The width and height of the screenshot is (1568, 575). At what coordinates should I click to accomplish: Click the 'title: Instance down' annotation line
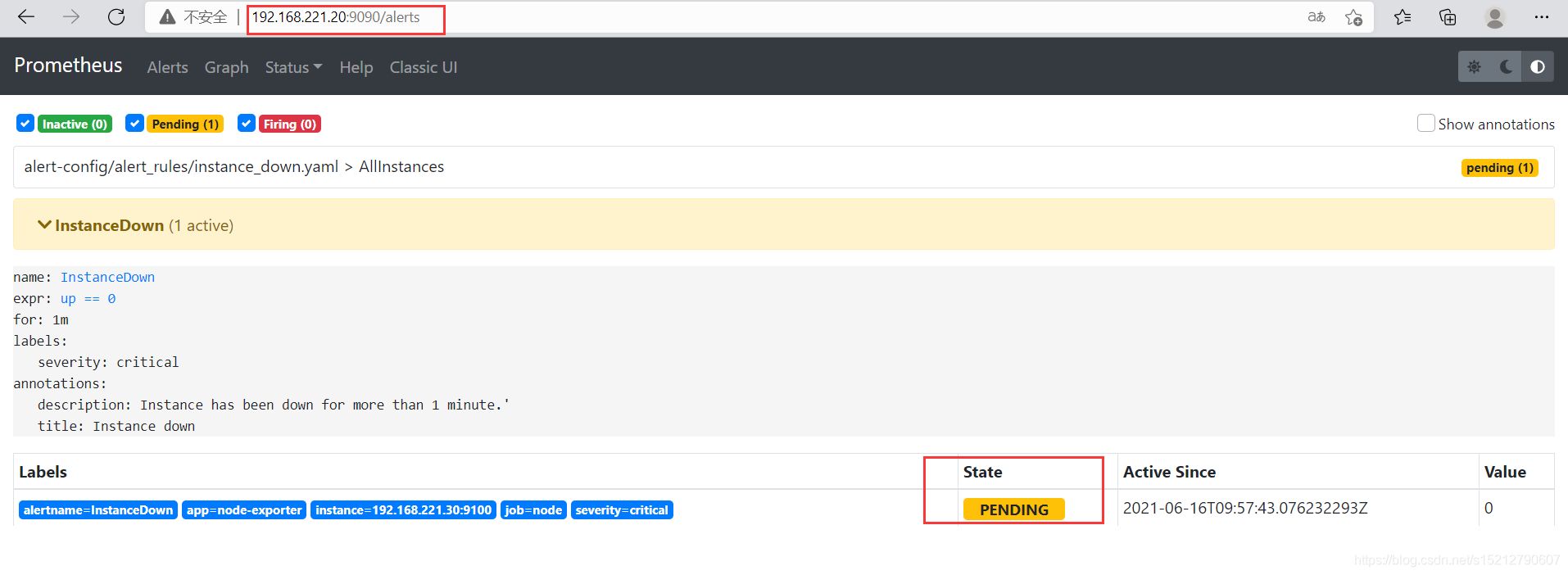(116, 426)
